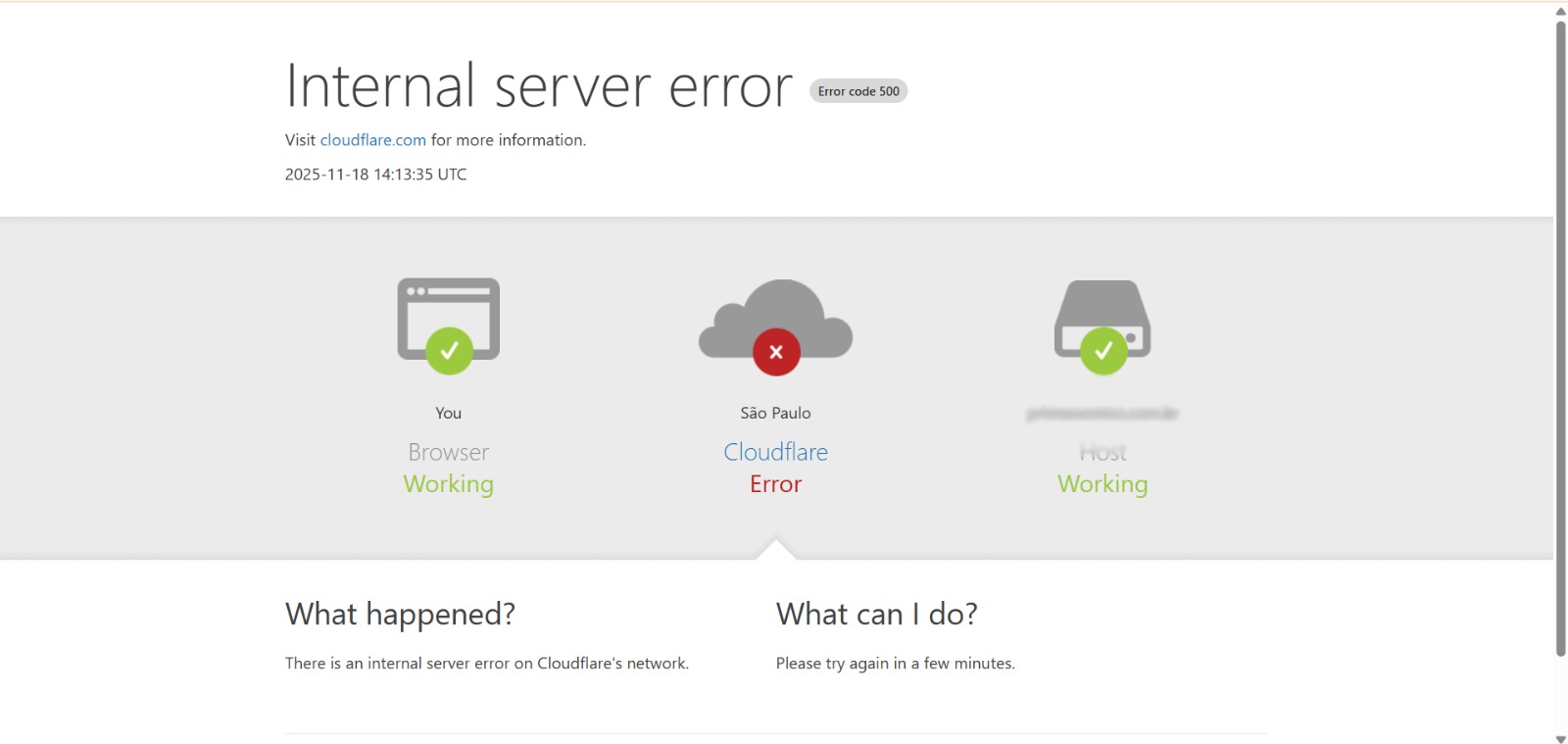Viewport: 1568px width, 744px height.
Task: Click the 'What happened?' heading
Action: 400,615
